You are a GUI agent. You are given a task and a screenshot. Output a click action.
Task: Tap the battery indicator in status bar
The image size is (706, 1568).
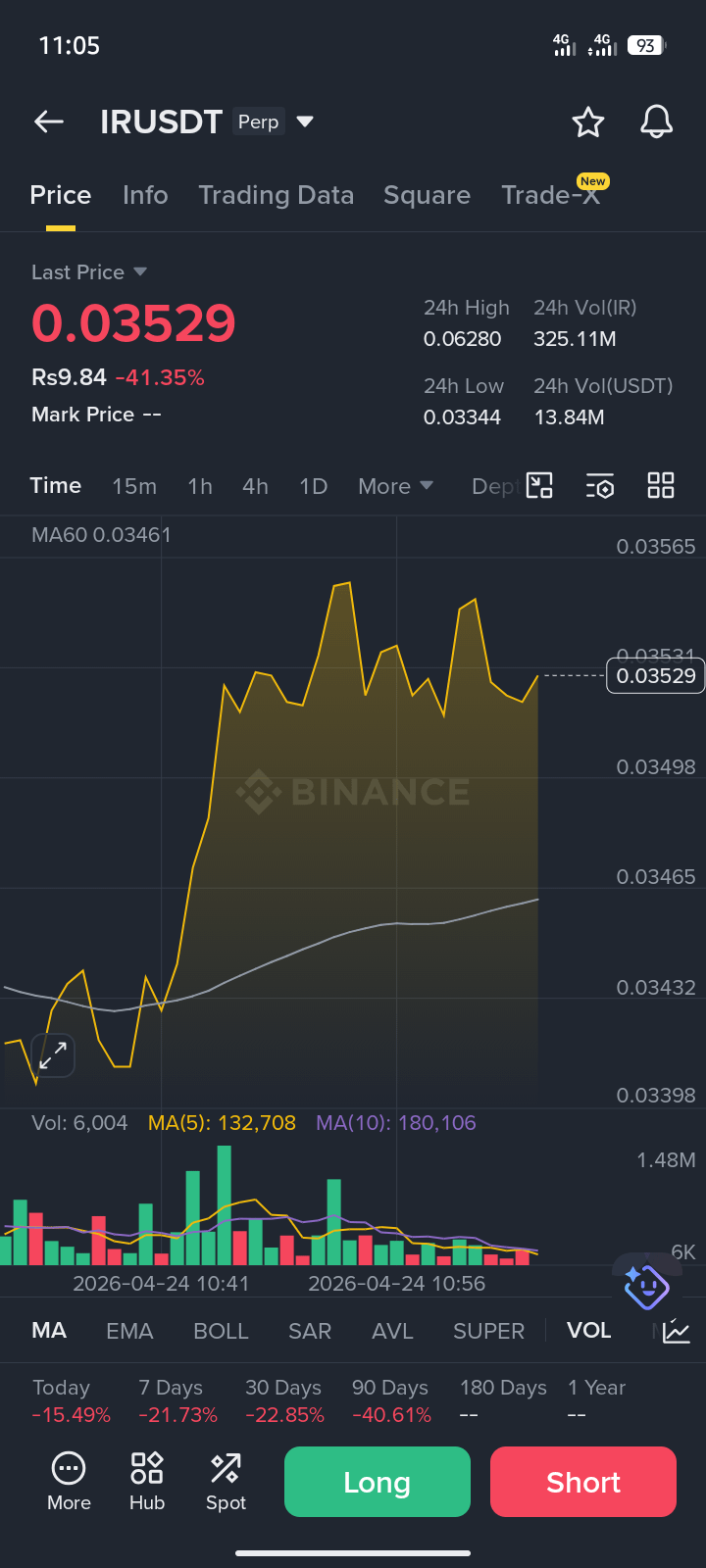point(646,45)
